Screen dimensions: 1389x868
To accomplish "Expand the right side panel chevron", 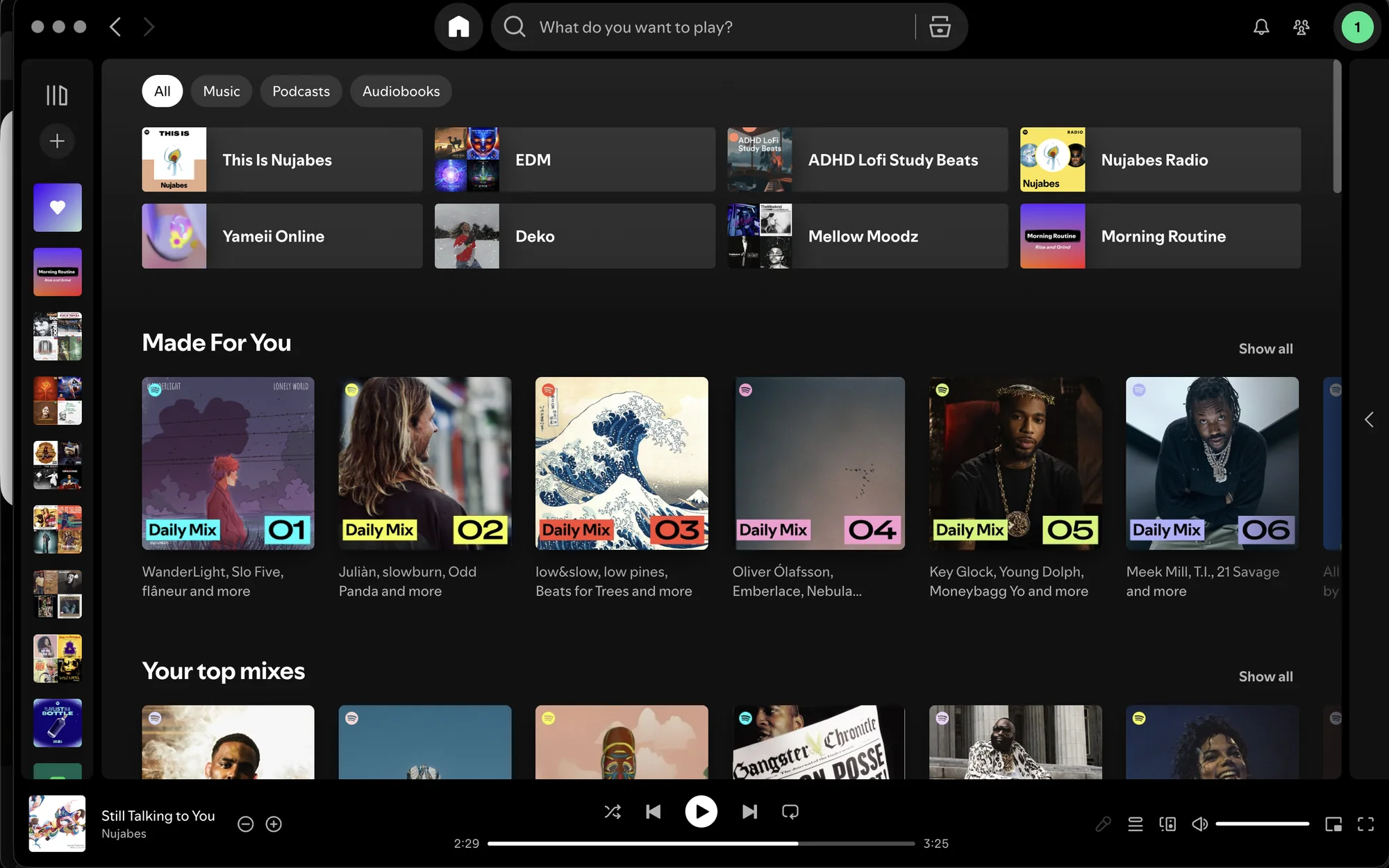I will coord(1369,419).
